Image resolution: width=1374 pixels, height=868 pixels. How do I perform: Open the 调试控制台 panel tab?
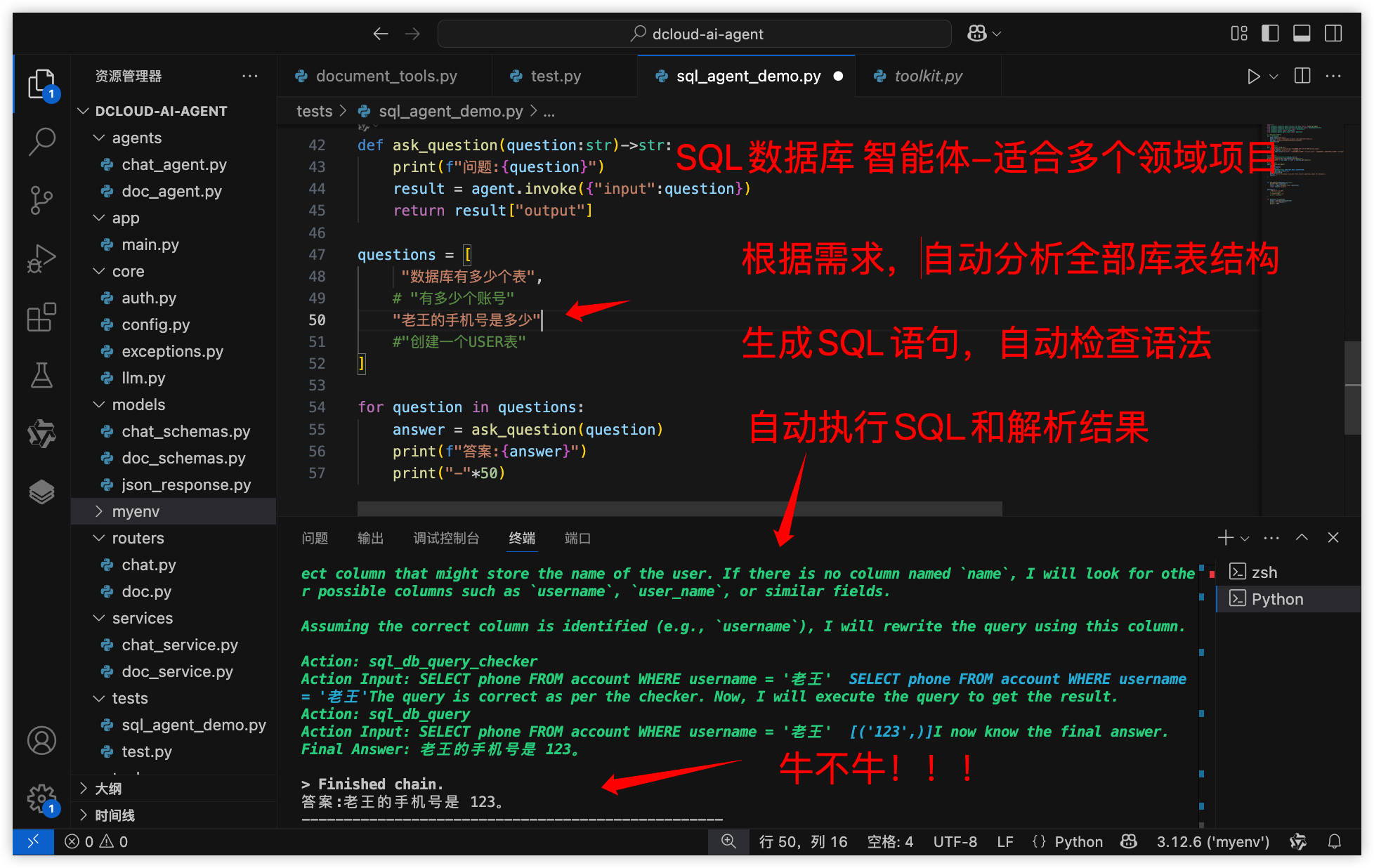pyautogui.click(x=445, y=538)
